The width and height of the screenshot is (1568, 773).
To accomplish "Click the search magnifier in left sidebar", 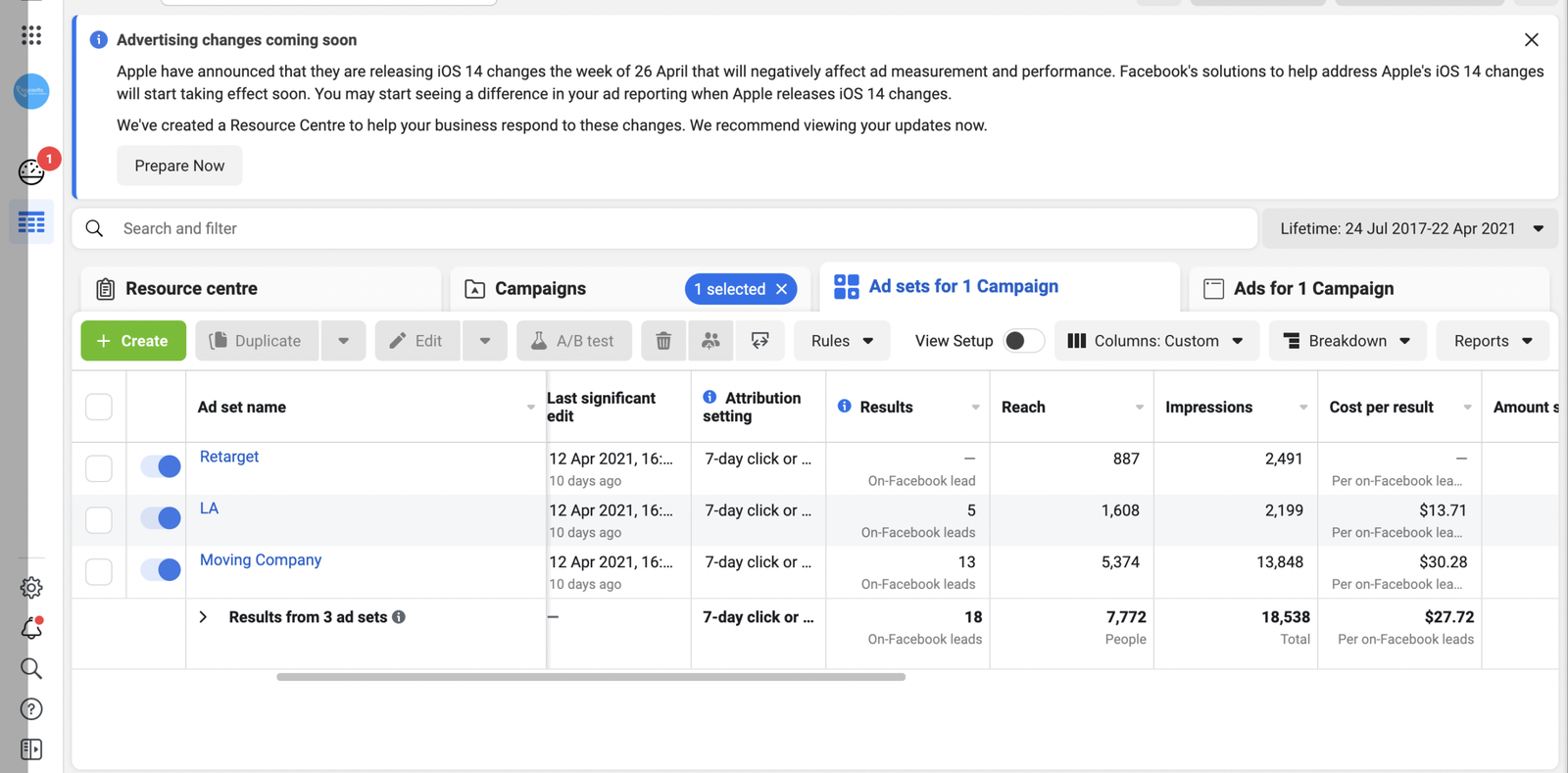I will [x=31, y=669].
